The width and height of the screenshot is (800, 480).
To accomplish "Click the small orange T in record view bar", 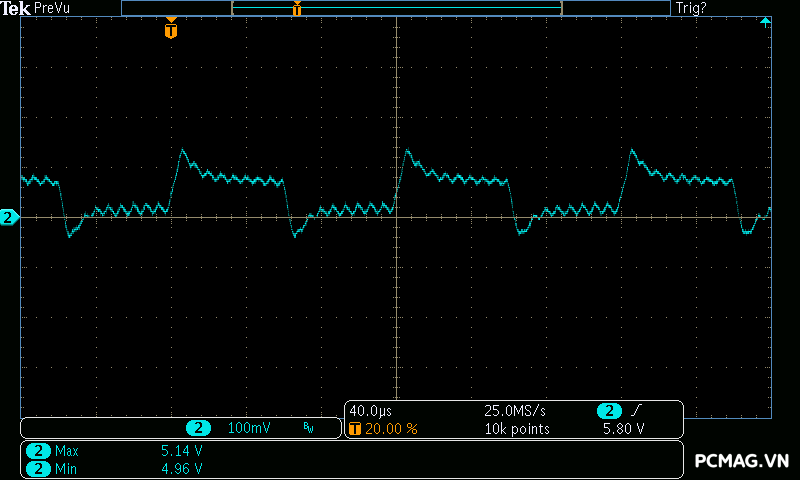I will (297, 9).
